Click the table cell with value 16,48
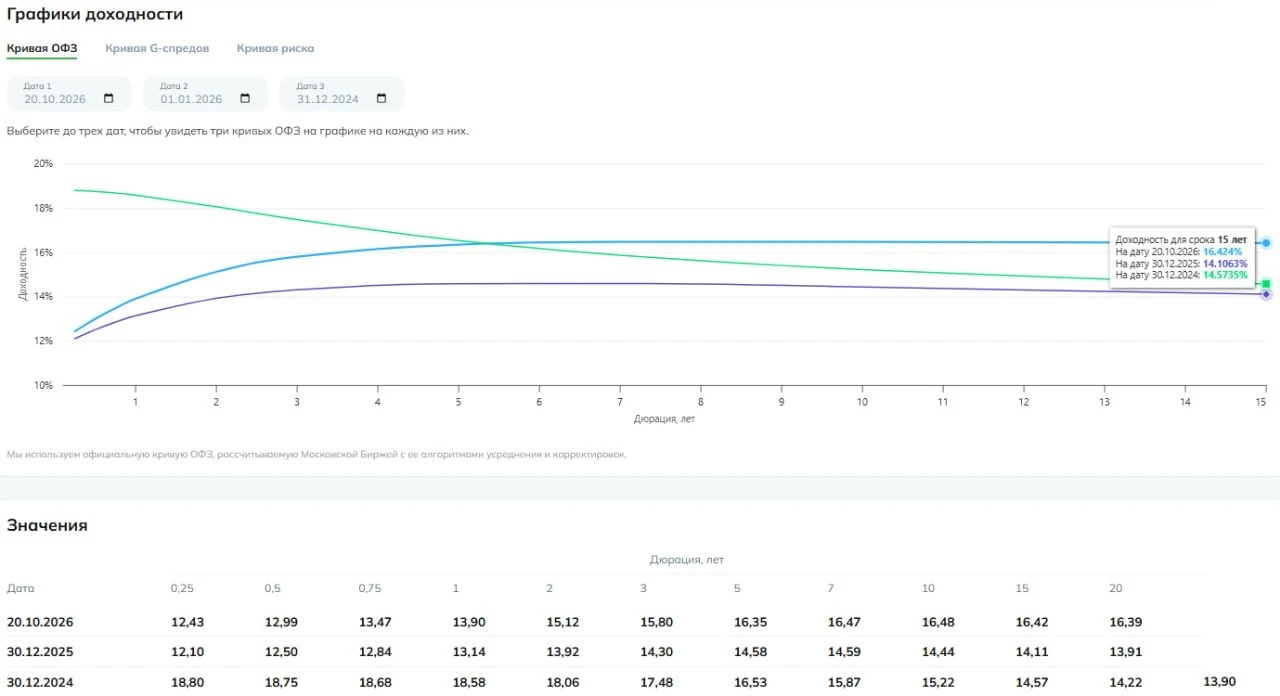This screenshot has width=1280, height=696. 938,622
